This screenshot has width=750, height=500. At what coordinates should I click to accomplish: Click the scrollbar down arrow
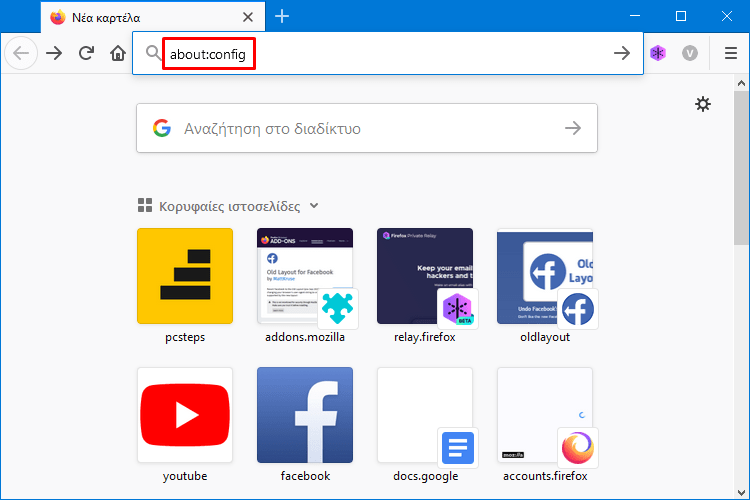coord(741,492)
